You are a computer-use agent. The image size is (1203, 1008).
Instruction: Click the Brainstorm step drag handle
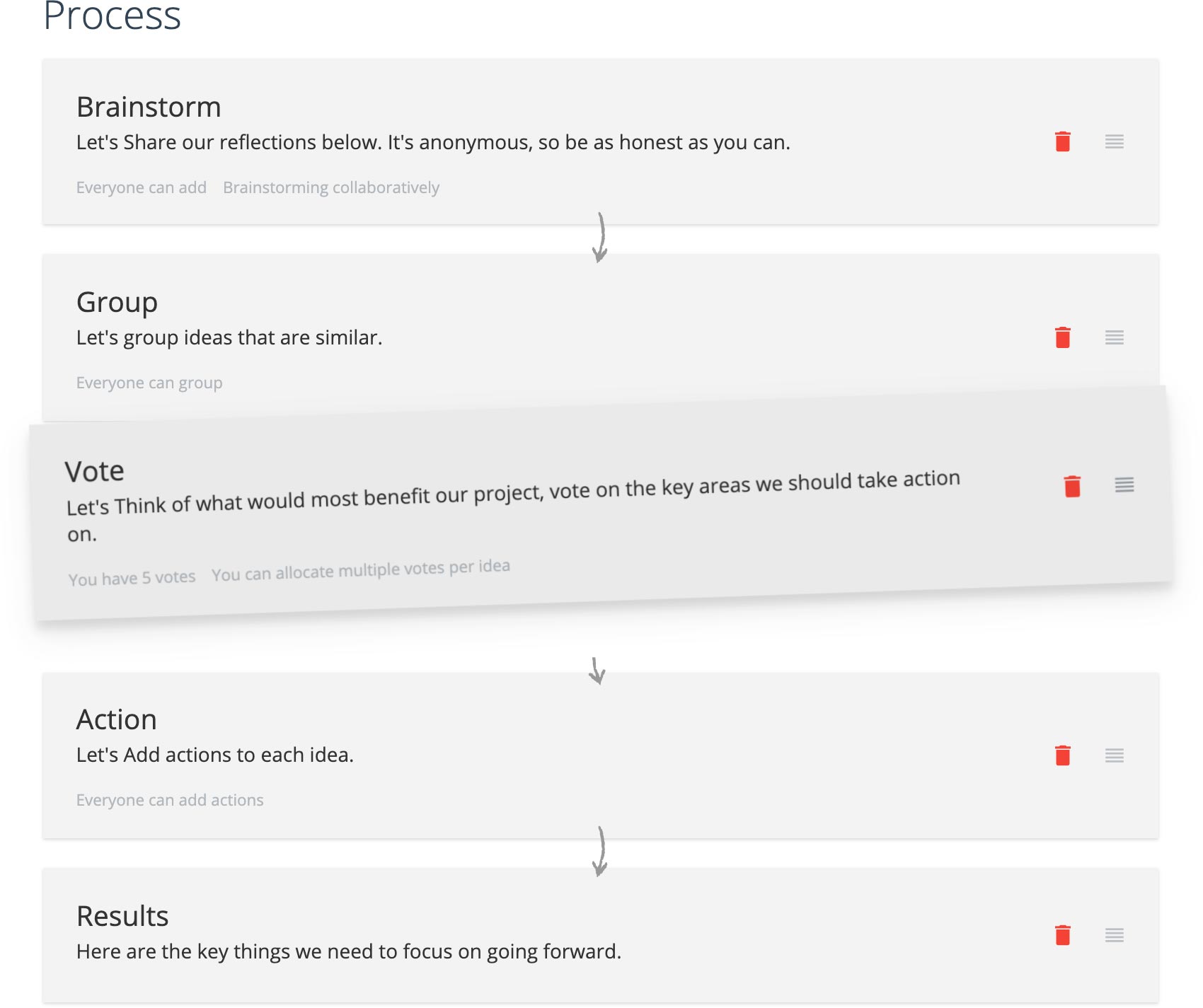[x=1115, y=141]
